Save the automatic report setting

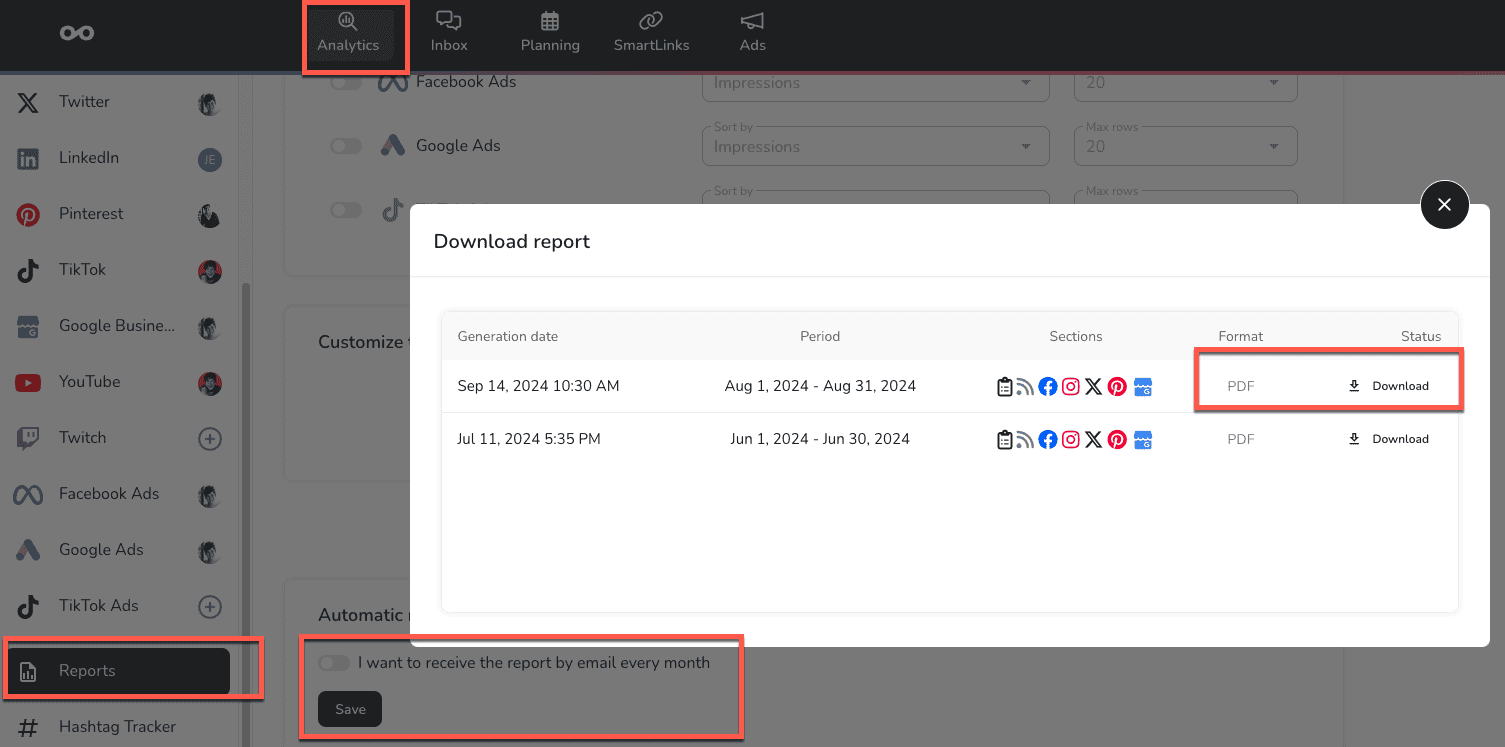click(x=350, y=709)
